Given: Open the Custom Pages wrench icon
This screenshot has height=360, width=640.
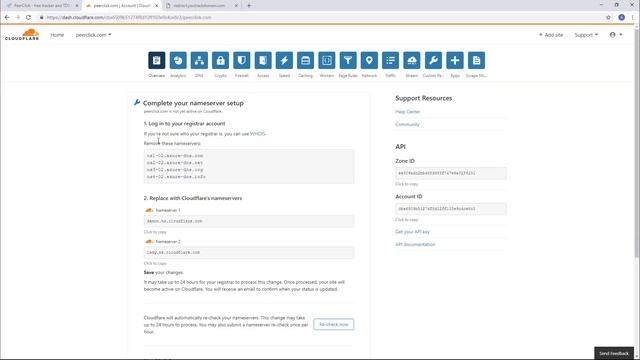Looking at the screenshot, I should pyautogui.click(x=433, y=60).
